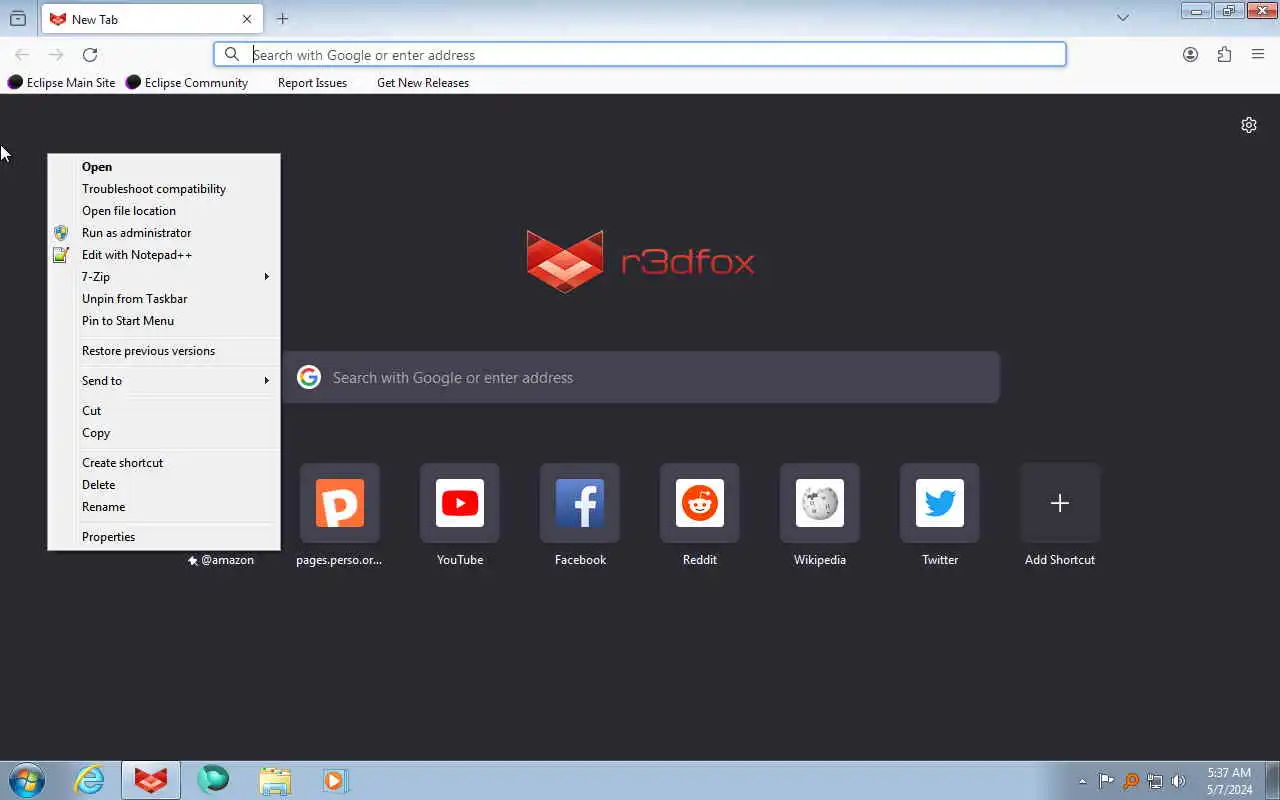Image resolution: width=1280 pixels, height=800 pixels.
Task: Select Create shortcut entry
Action: click(164, 463)
